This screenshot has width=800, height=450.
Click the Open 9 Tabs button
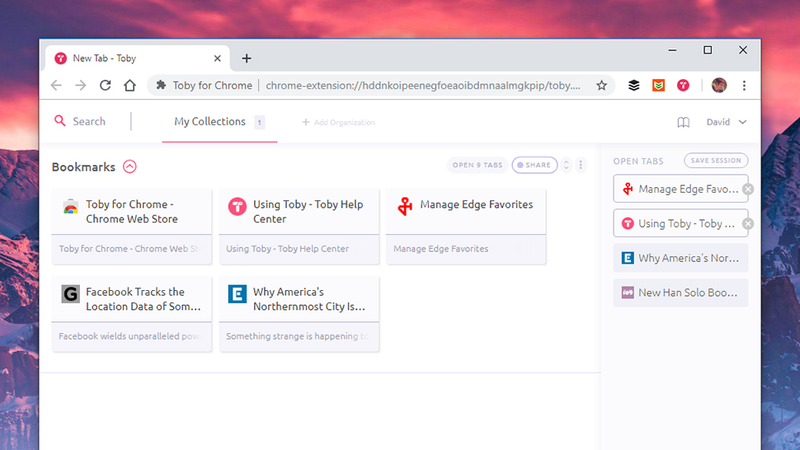477,165
